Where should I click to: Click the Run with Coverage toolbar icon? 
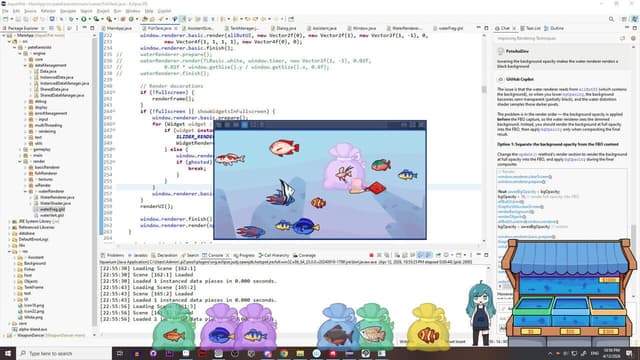tap(96, 19)
